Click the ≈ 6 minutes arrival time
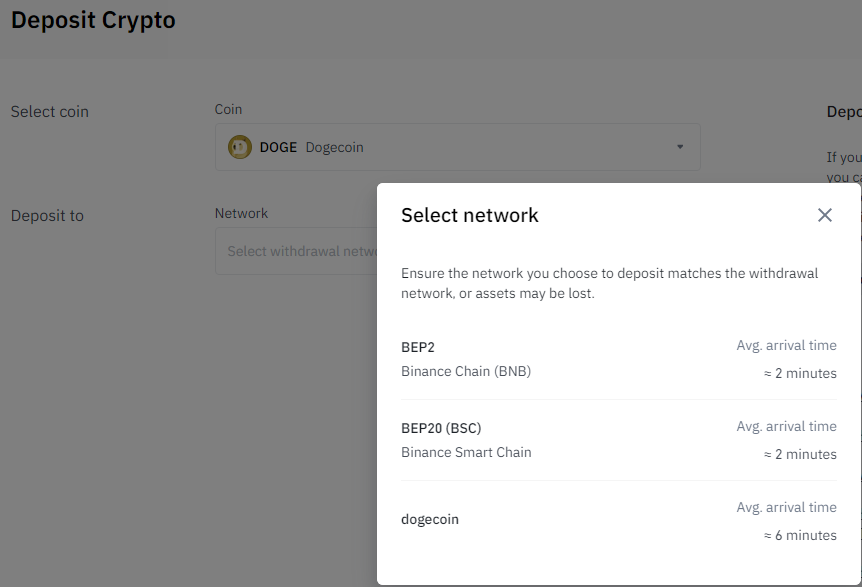The width and height of the screenshot is (862, 587). [800, 535]
